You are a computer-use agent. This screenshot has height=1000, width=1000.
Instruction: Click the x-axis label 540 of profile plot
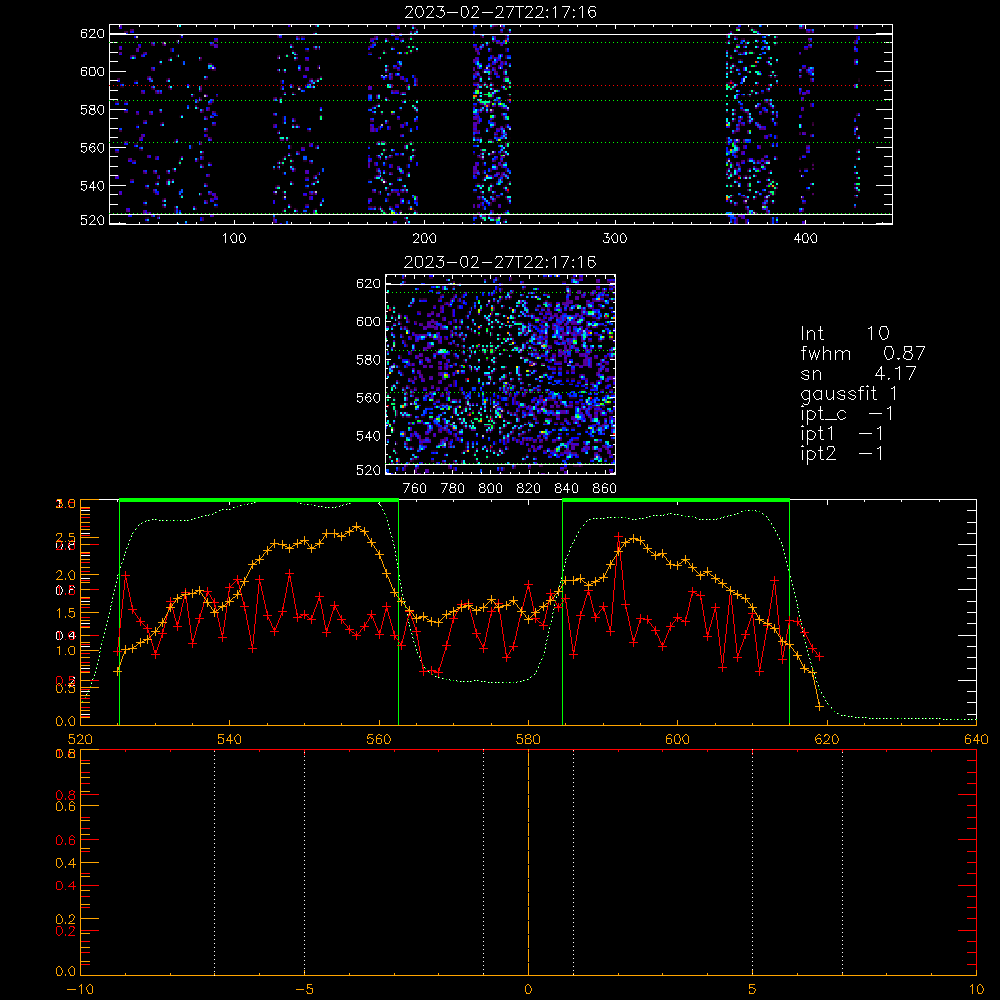[230, 739]
